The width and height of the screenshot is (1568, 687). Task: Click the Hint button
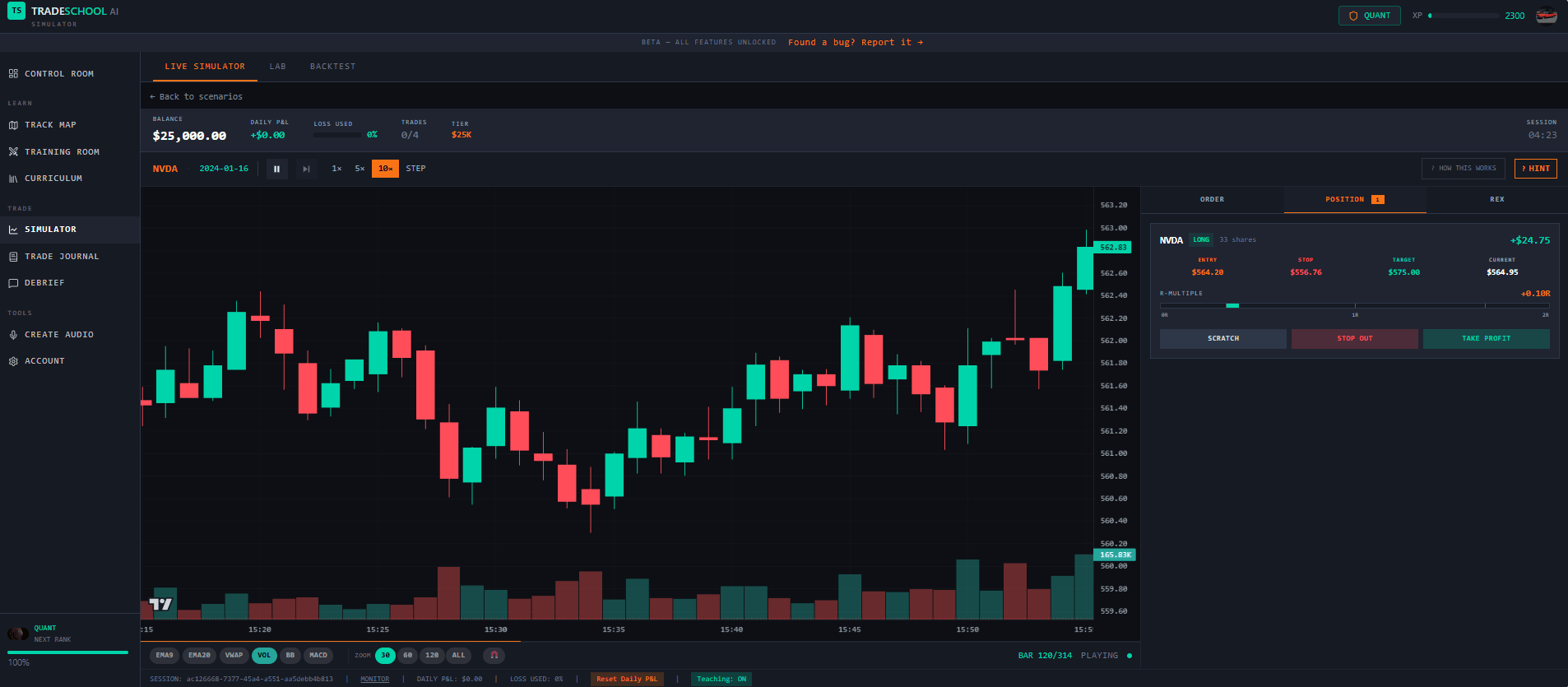coord(1536,169)
